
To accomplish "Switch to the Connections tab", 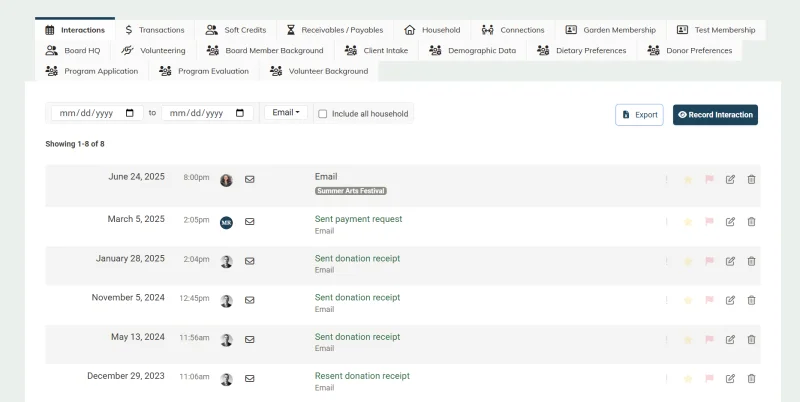I will coord(513,30).
